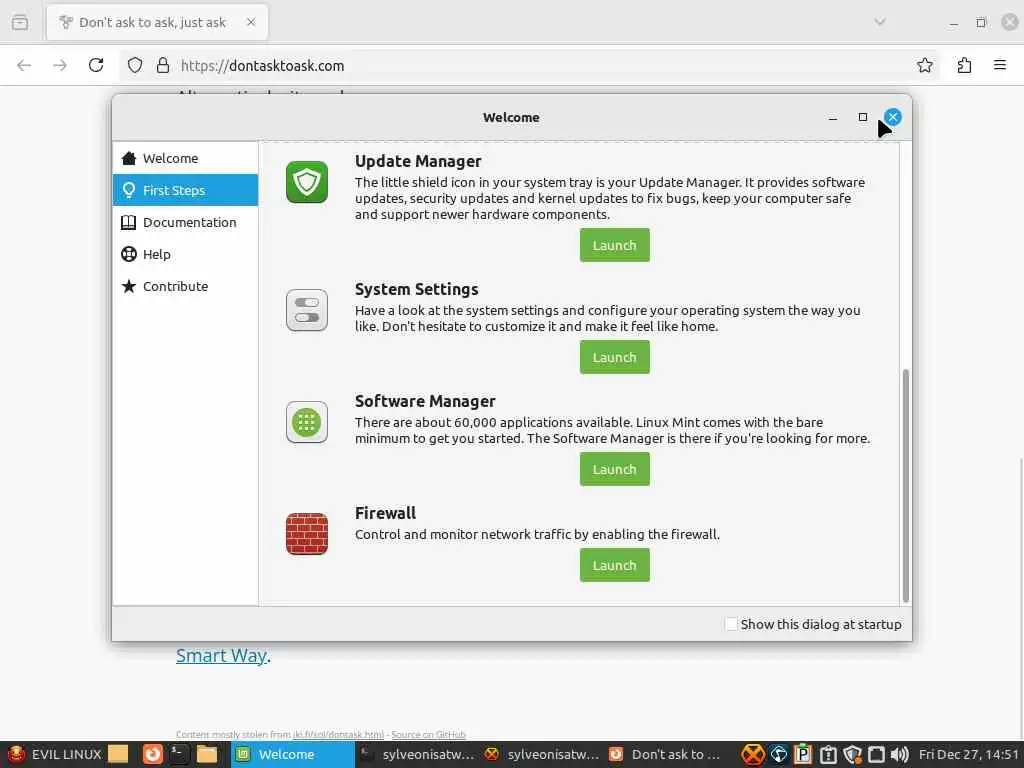Click the Welcome window vertical scrollbar
The width and height of the screenshot is (1024, 768).
coord(905,485)
